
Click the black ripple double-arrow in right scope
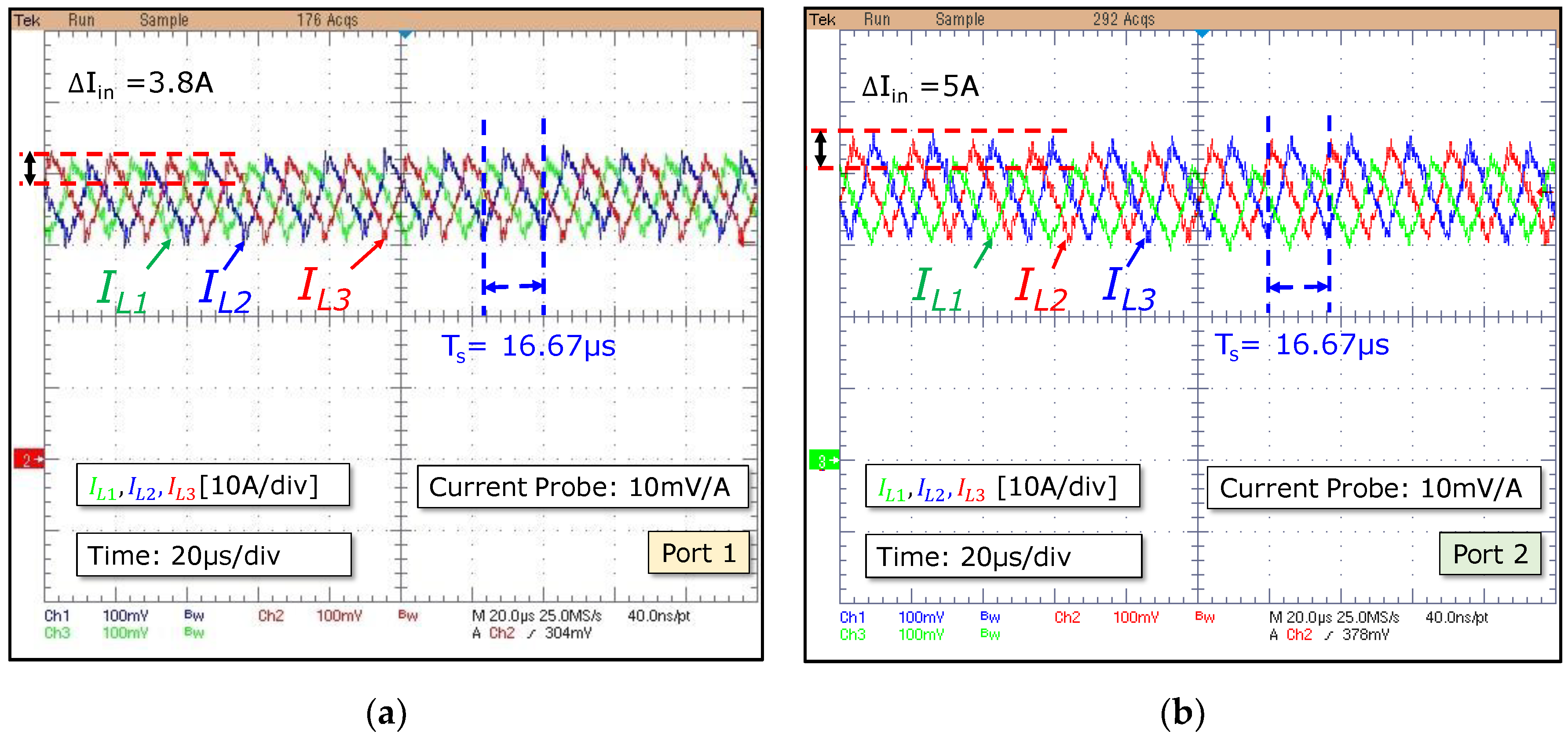[821, 149]
